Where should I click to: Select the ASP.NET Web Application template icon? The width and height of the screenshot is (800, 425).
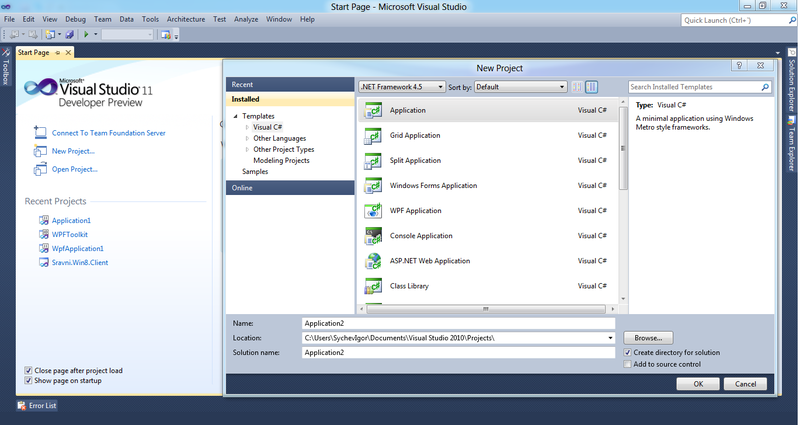[x=373, y=261]
